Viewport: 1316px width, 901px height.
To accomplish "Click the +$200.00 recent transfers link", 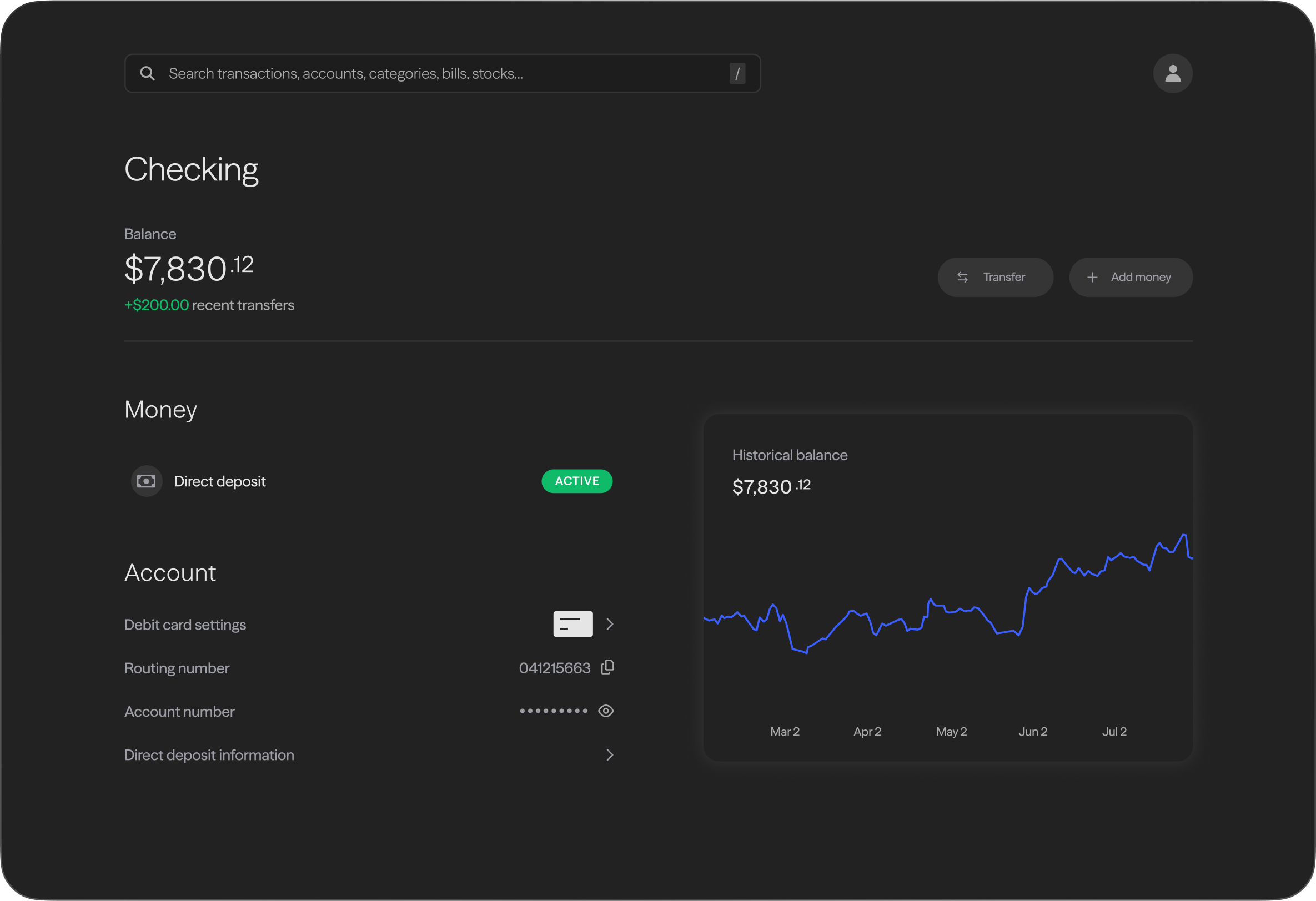I will pyautogui.click(x=209, y=305).
